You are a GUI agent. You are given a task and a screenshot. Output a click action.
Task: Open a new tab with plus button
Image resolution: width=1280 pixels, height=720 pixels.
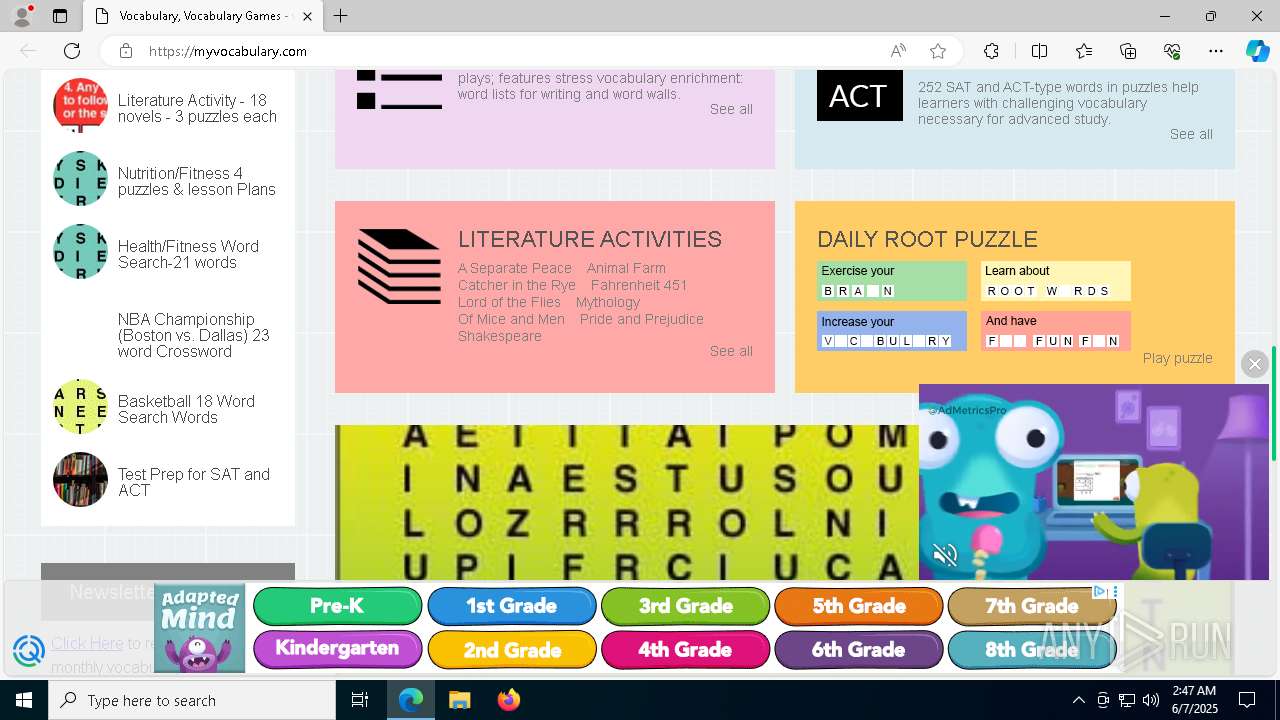[341, 16]
